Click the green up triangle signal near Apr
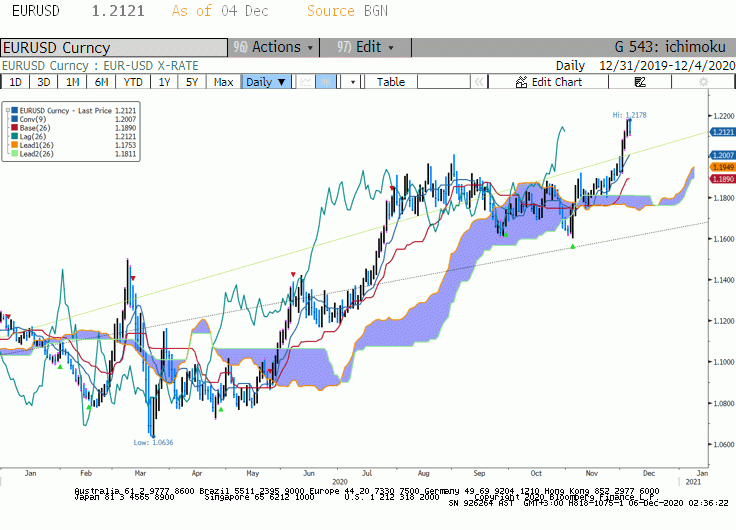Image resolution: width=736 pixels, height=530 pixels. (x=221, y=410)
